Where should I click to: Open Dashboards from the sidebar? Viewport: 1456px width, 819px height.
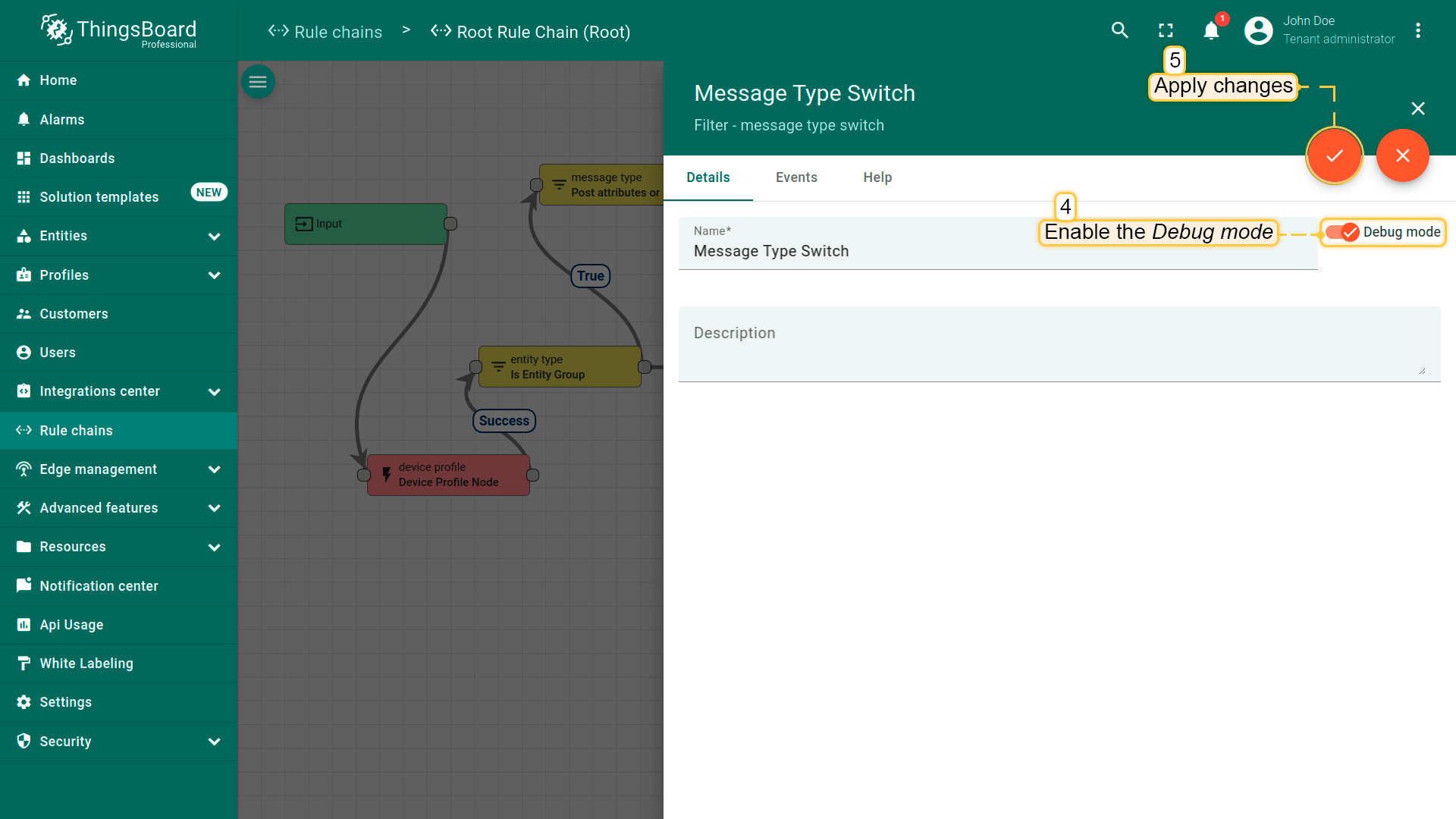pyautogui.click(x=77, y=158)
